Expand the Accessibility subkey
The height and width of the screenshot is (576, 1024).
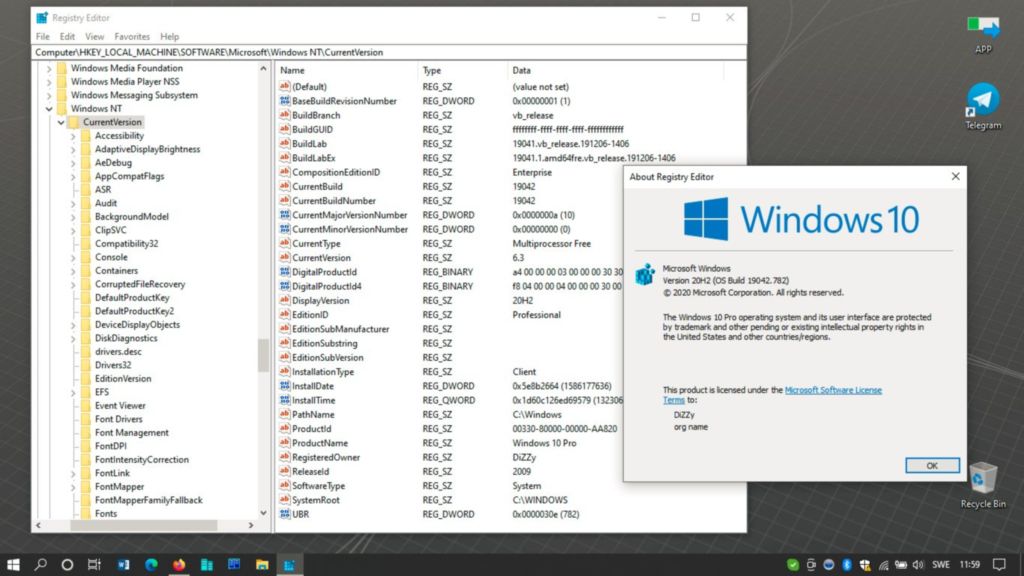(x=73, y=136)
